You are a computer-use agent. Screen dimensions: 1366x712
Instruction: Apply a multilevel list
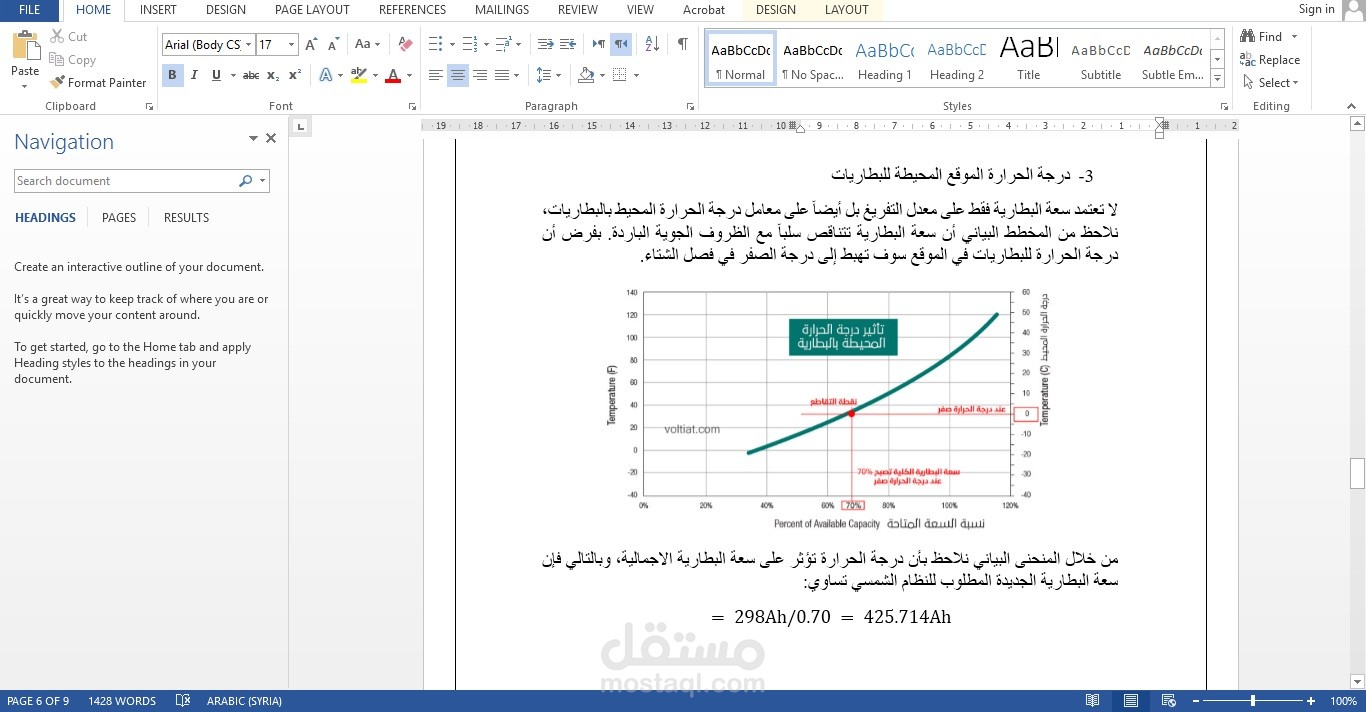(x=504, y=44)
